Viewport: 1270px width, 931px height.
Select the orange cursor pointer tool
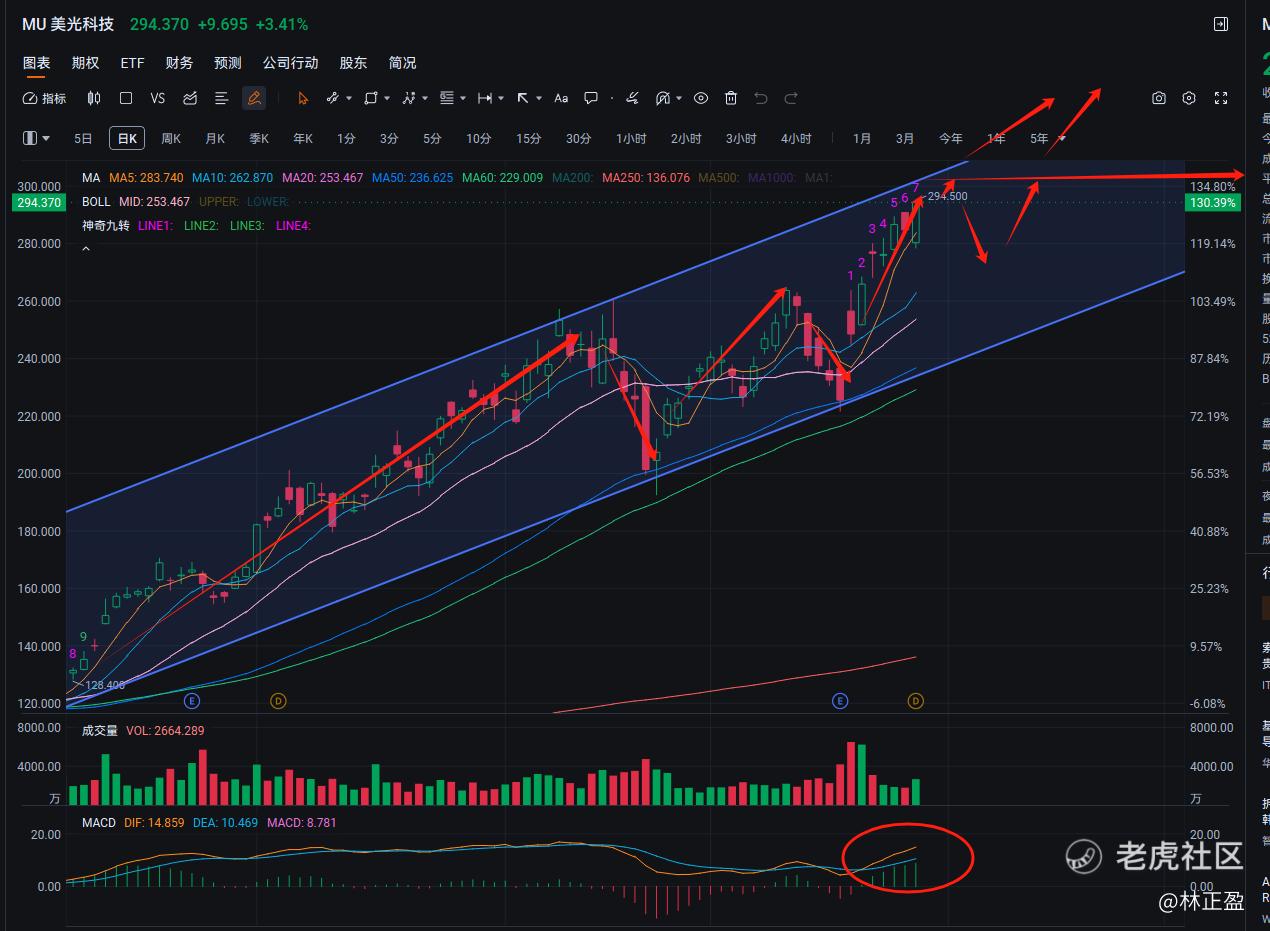point(303,98)
